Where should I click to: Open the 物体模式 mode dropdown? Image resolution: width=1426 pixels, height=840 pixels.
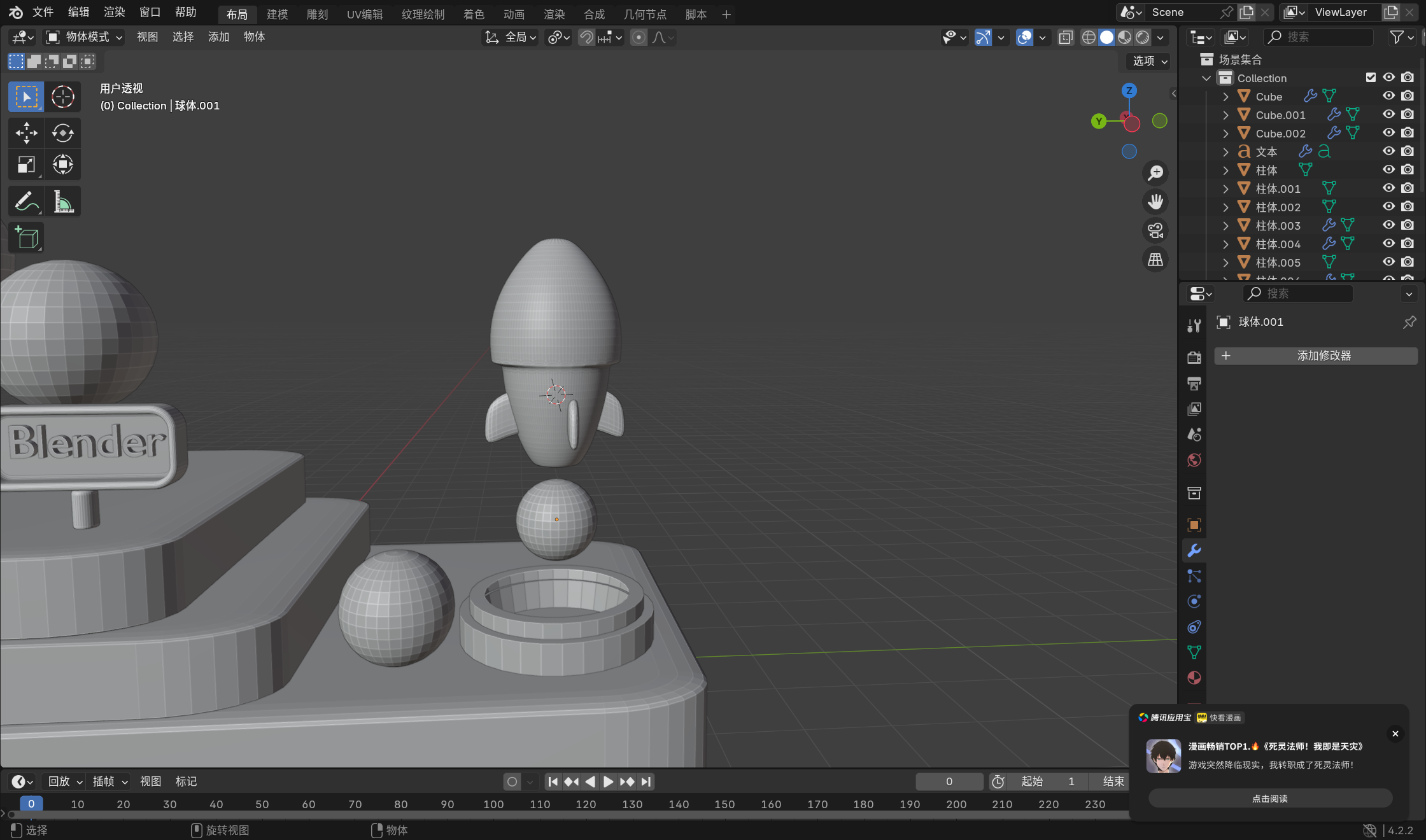pos(84,38)
